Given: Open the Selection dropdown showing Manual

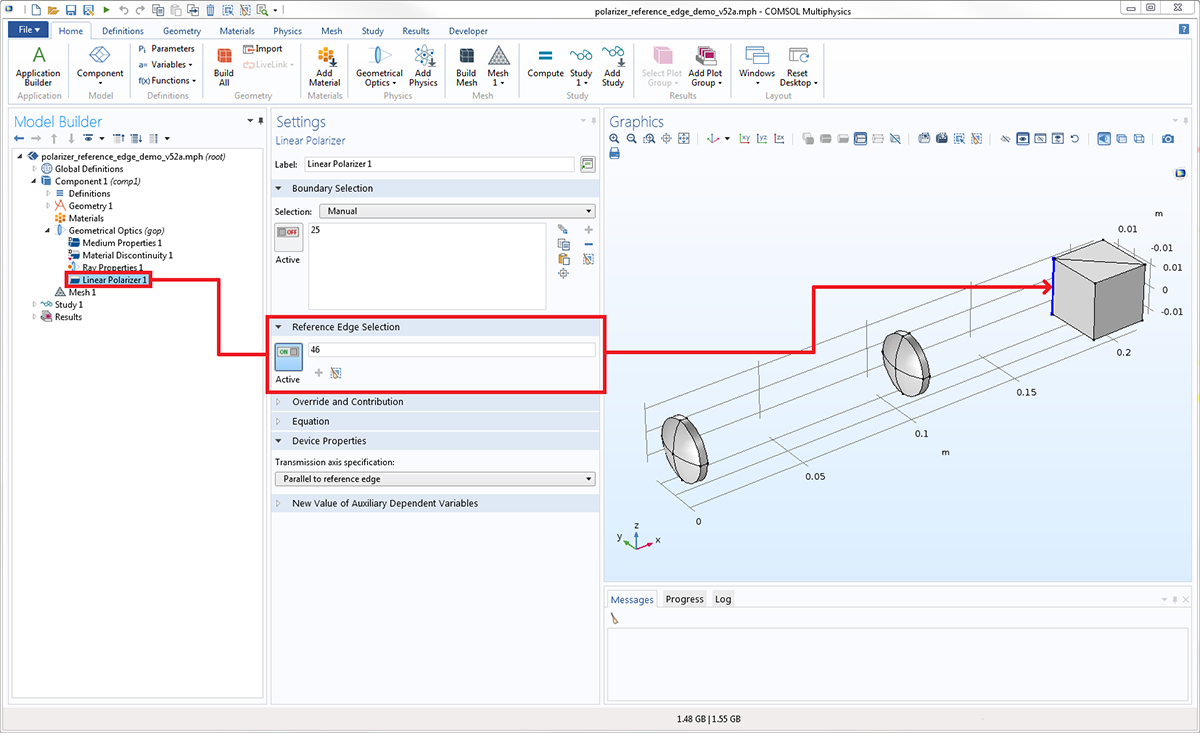Looking at the screenshot, I should pyautogui.click(x=456, y=211).
